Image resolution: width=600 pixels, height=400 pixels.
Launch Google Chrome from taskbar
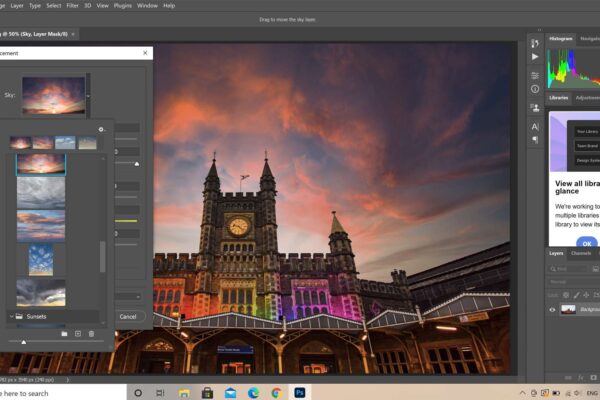coord(277,392)
